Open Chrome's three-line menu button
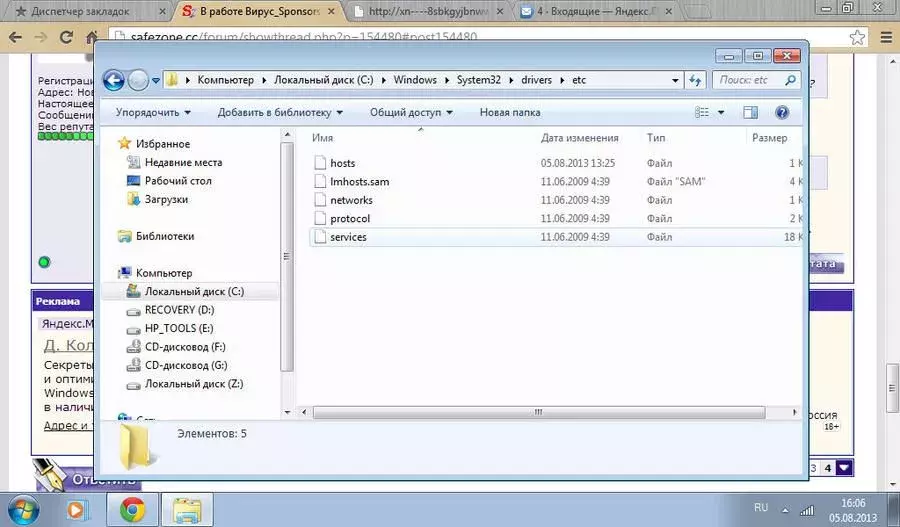Viewport: 900px width, 527px height. [x=886, y=37]
